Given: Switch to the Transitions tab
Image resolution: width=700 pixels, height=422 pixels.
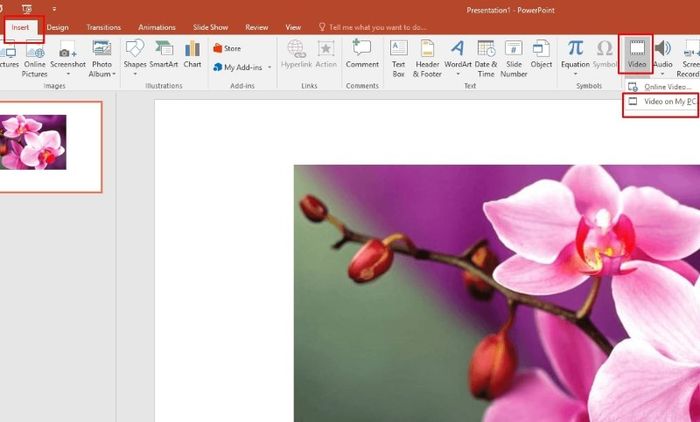Looking at the screenshot, I should tap(104, 28).
